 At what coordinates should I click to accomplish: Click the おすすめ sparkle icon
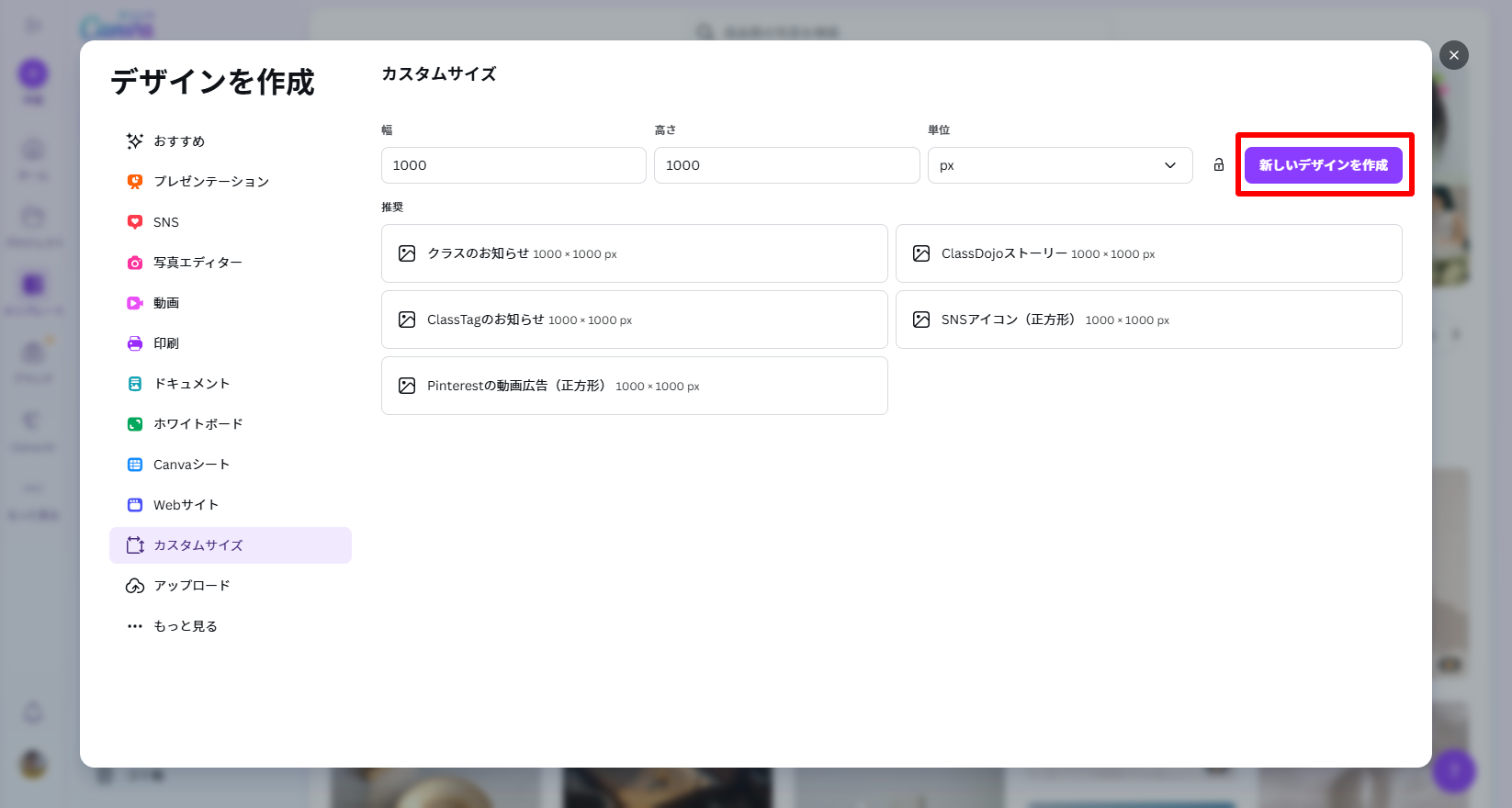135,140
